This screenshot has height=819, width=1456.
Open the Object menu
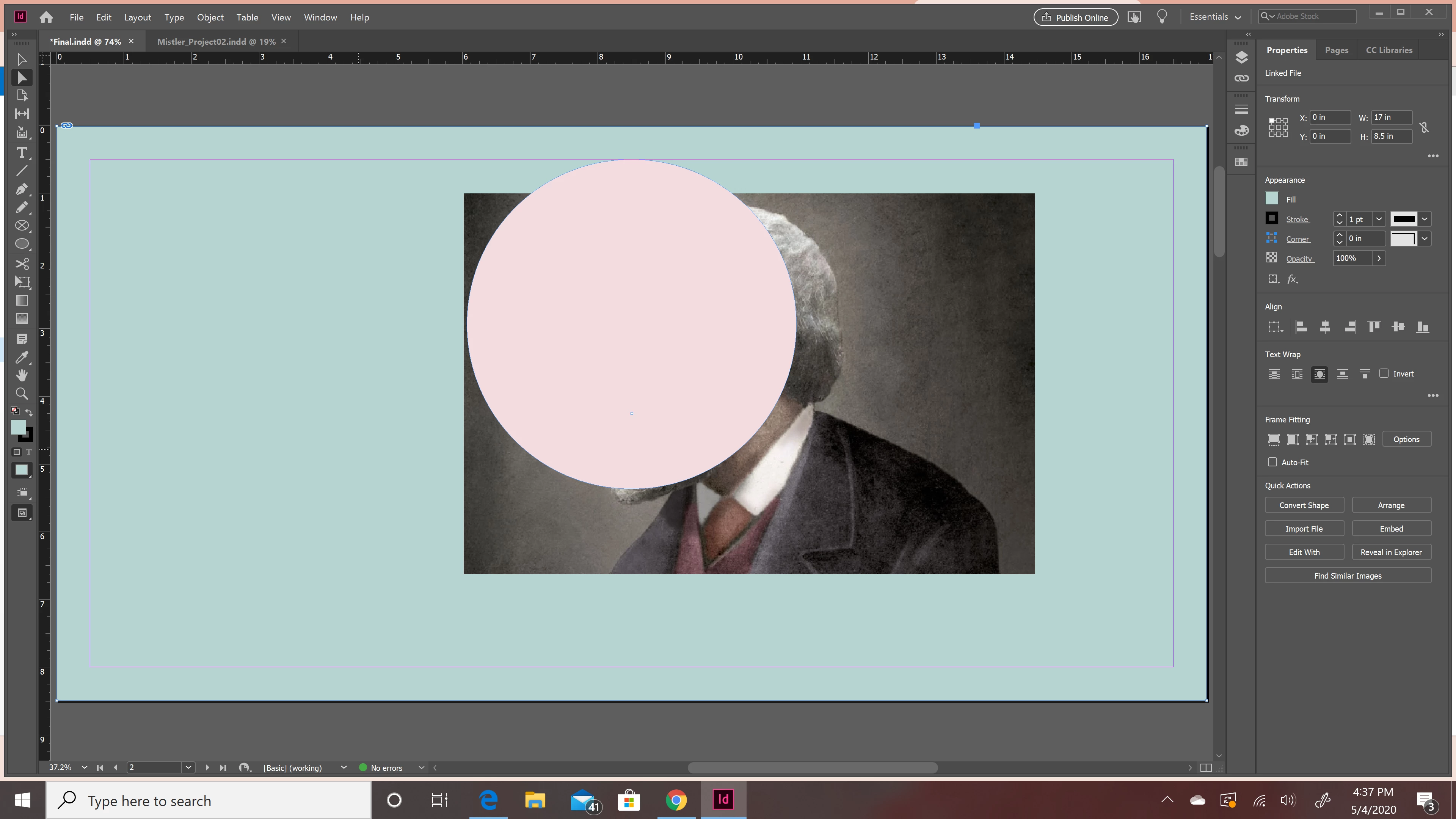[210, 17]
